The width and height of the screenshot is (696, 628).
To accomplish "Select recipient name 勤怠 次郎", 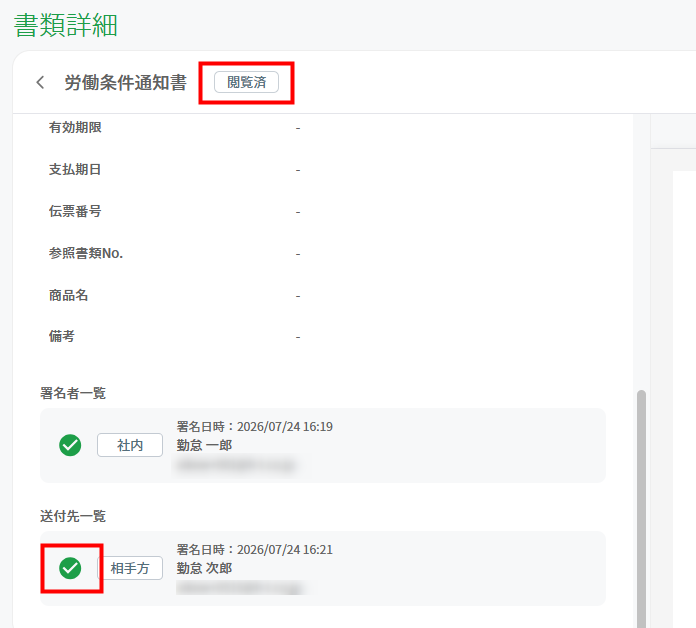I will coord(204,568).
